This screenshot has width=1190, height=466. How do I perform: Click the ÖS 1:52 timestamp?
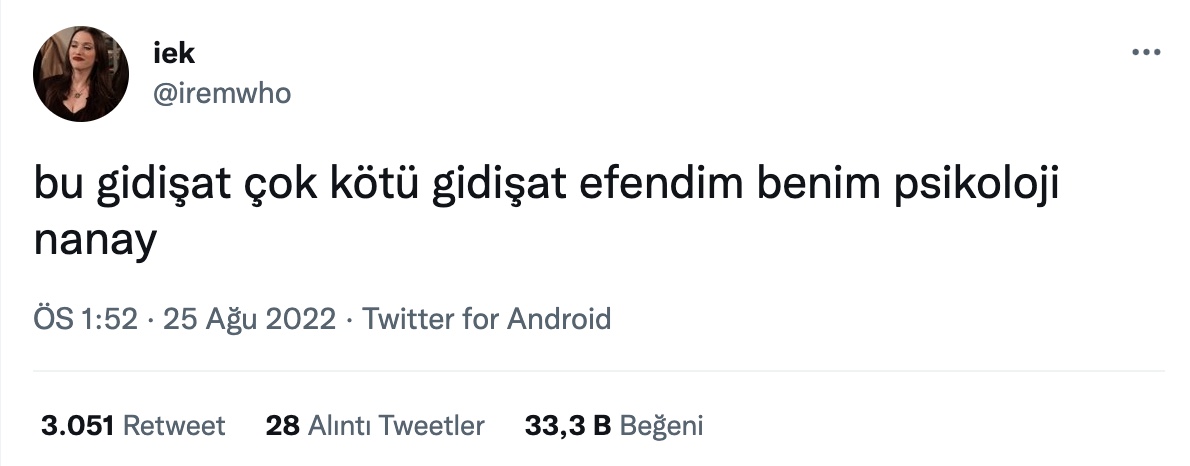[x=86, y=319]
